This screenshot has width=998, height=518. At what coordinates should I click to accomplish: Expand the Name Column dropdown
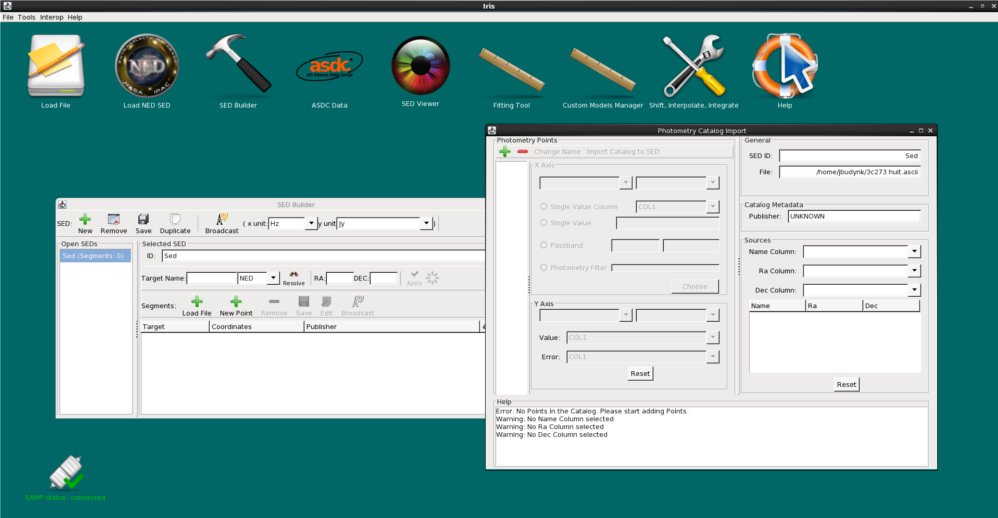[914, 252]
